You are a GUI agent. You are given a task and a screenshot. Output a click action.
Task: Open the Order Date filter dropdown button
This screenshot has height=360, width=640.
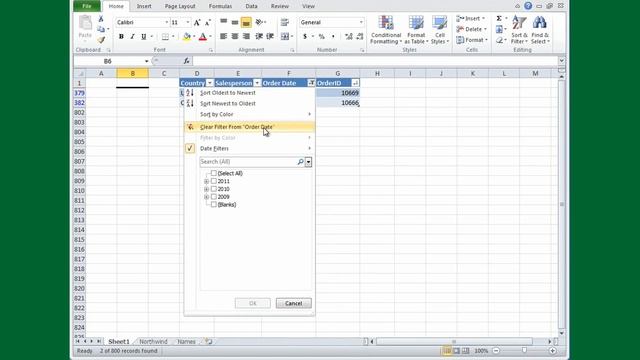(311, 83)
